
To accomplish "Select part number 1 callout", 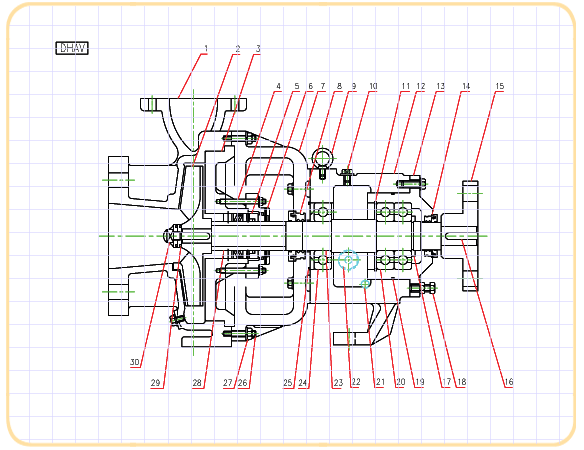I will 206,48.
